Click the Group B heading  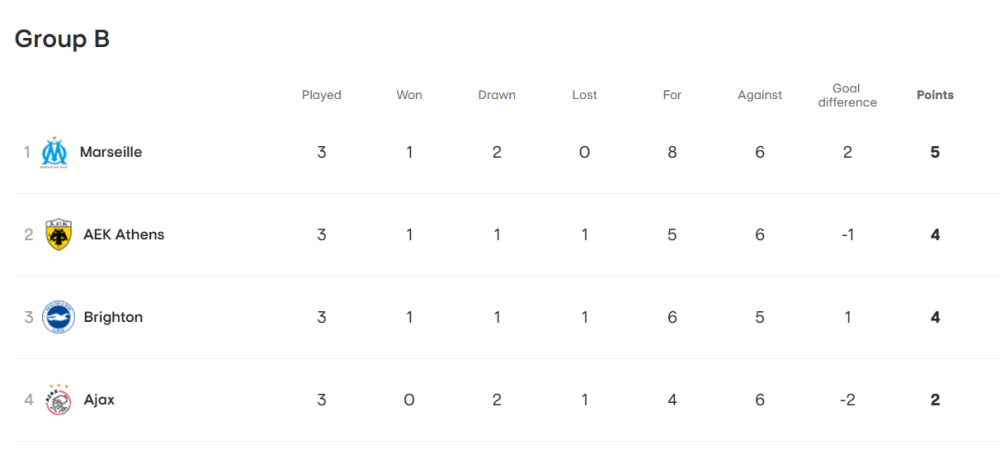tap(62, 39)
